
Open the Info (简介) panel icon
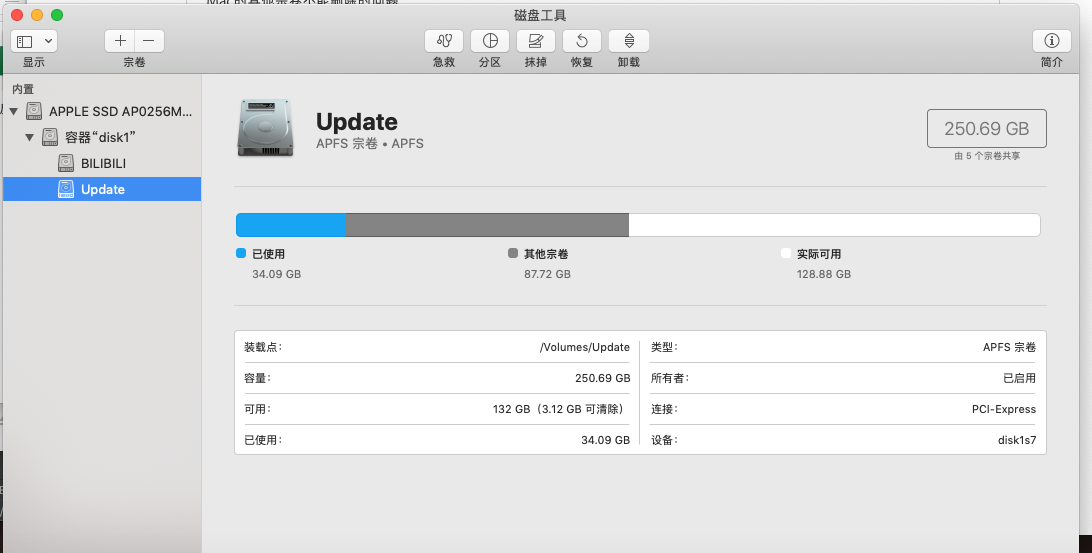pyautogui.click(x=1051, y=41)
